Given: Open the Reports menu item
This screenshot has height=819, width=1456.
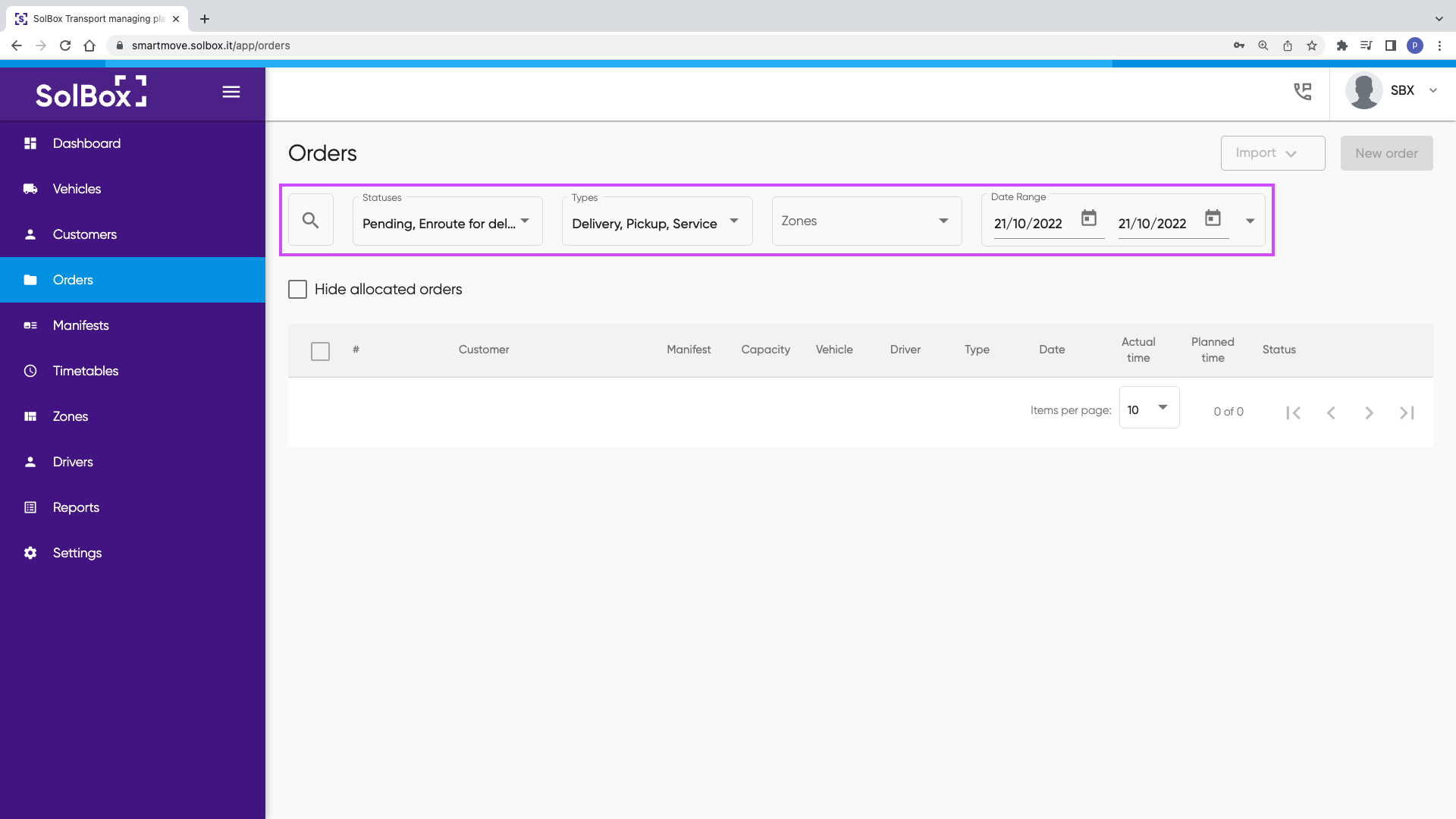Looking at the screenshot, I should click(133, 507).
